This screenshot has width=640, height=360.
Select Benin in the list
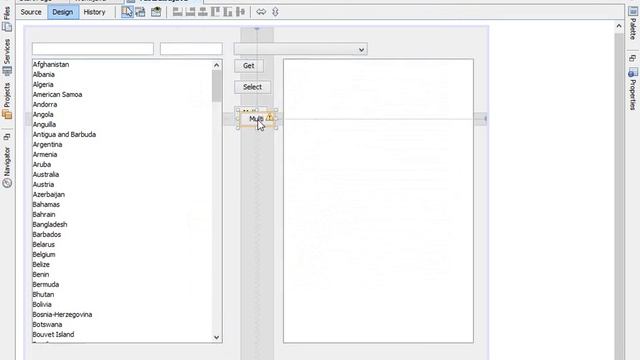coord(40,275)
